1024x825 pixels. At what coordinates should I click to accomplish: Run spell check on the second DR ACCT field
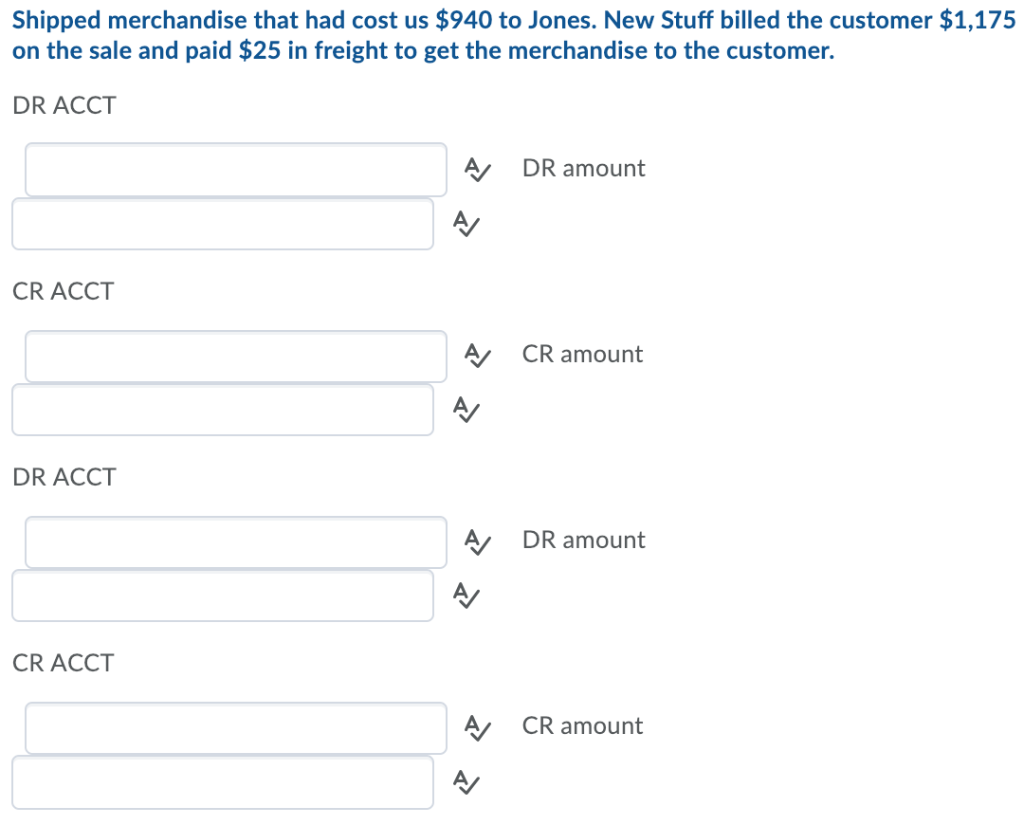tap(477, 542)
